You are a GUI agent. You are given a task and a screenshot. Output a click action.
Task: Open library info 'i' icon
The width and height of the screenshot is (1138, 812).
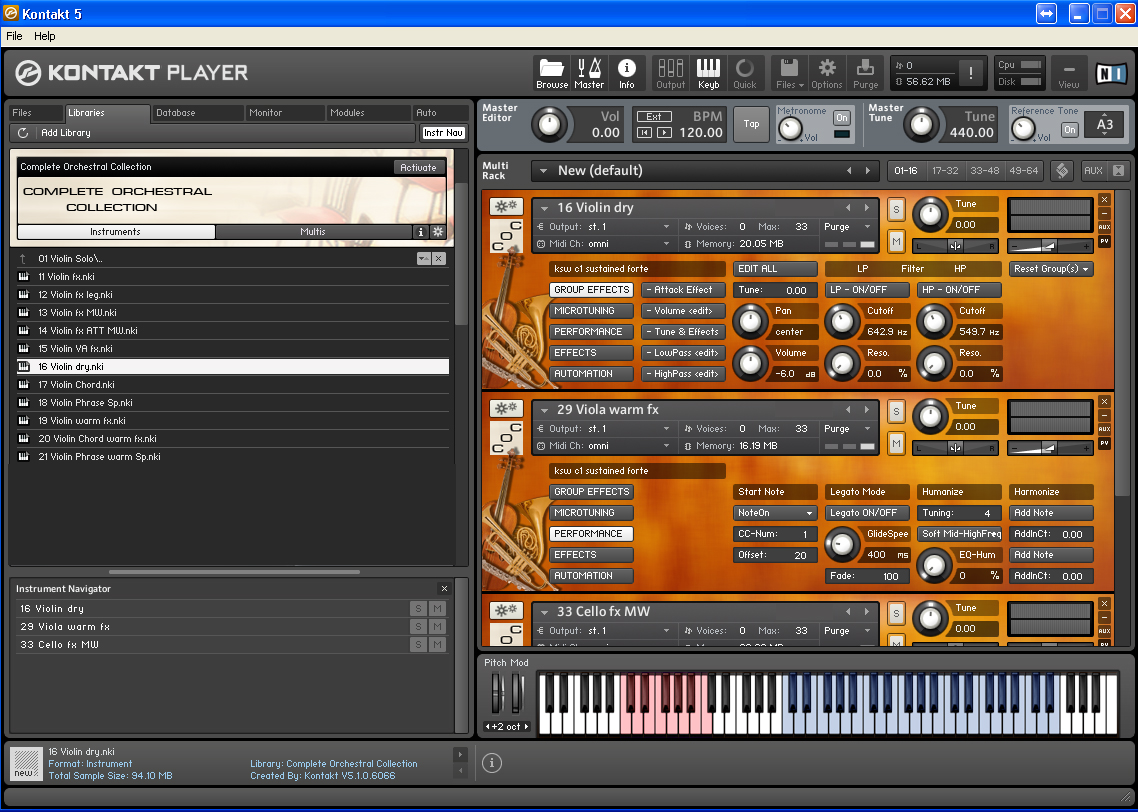pos(420,232)
